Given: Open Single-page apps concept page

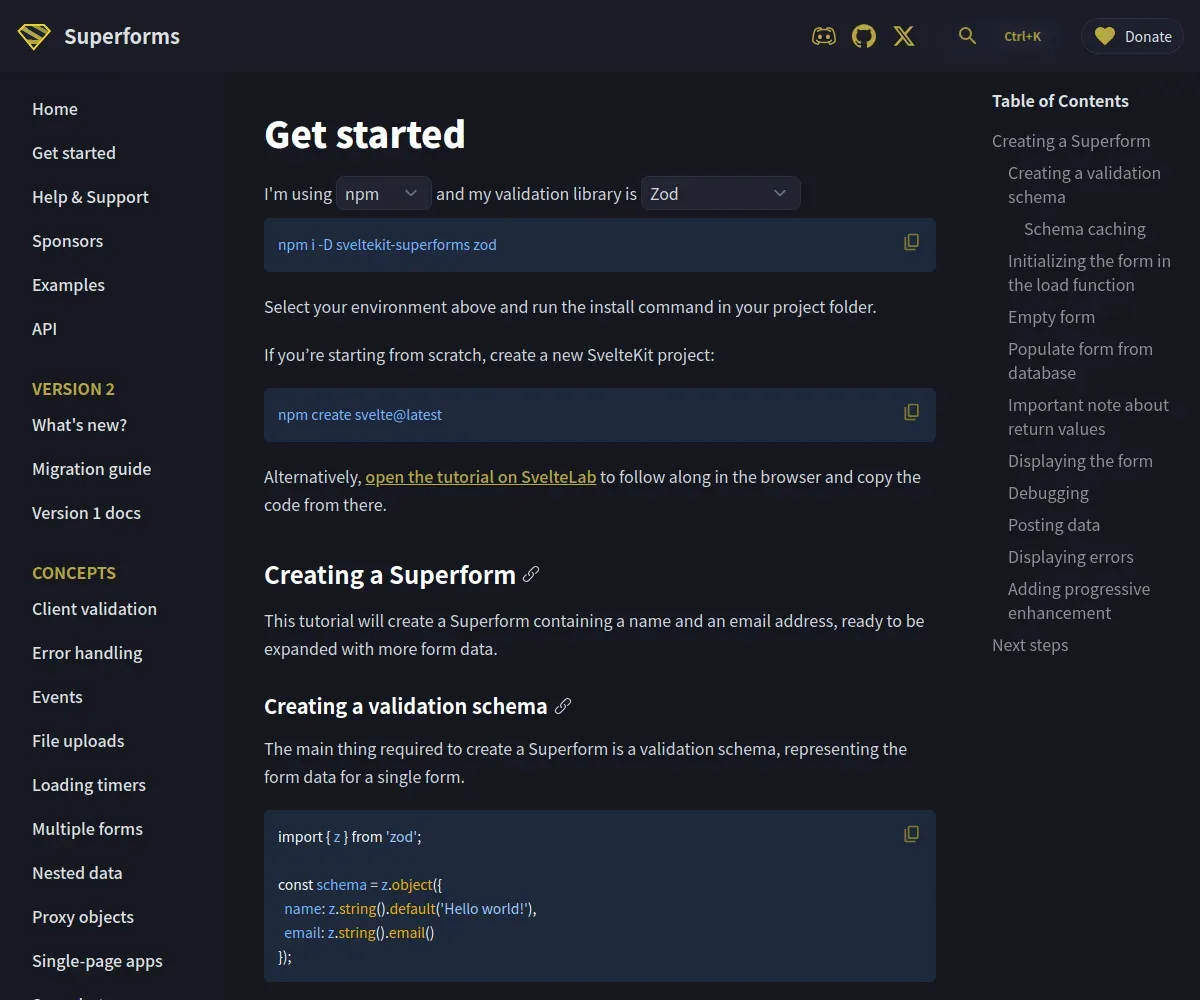Looking at the screenshot, I should click(97, 961).
